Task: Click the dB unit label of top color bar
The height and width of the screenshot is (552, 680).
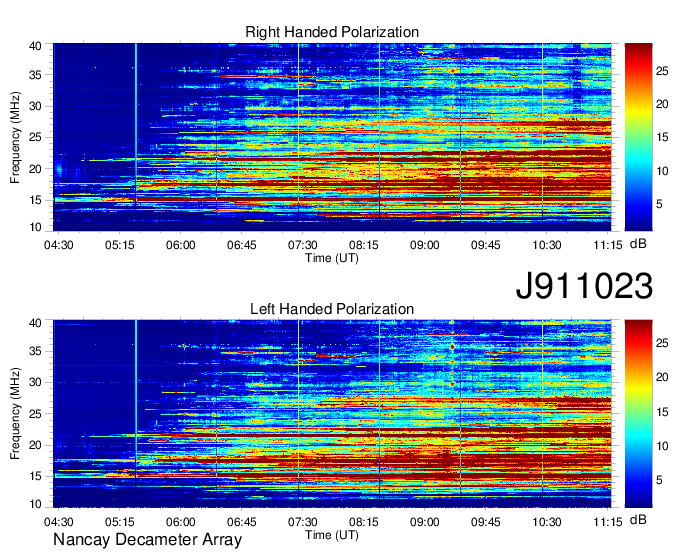Action: pos(638,244)
